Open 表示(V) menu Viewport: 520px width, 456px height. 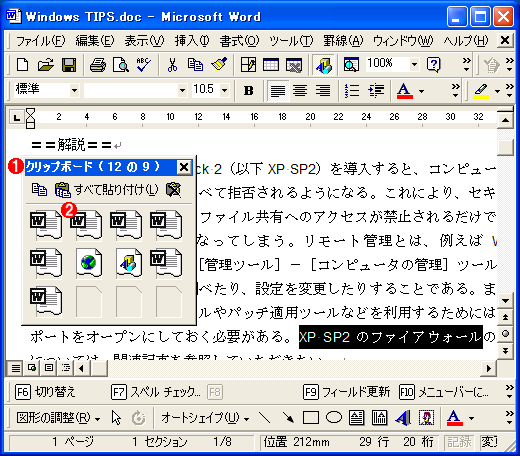144,41
